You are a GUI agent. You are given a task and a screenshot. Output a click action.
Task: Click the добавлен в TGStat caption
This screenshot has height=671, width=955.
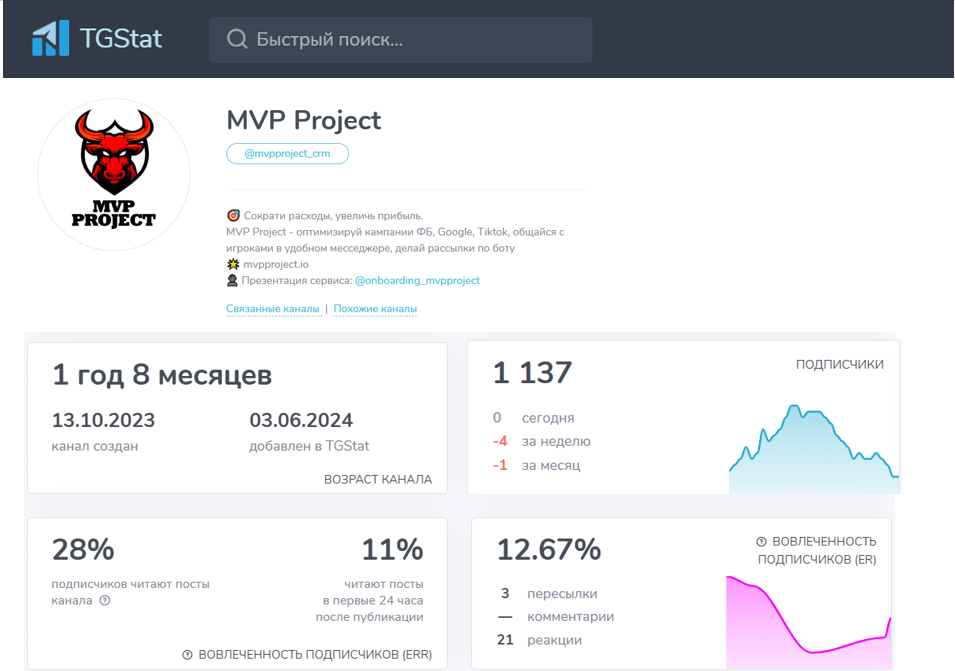point(309,446)
